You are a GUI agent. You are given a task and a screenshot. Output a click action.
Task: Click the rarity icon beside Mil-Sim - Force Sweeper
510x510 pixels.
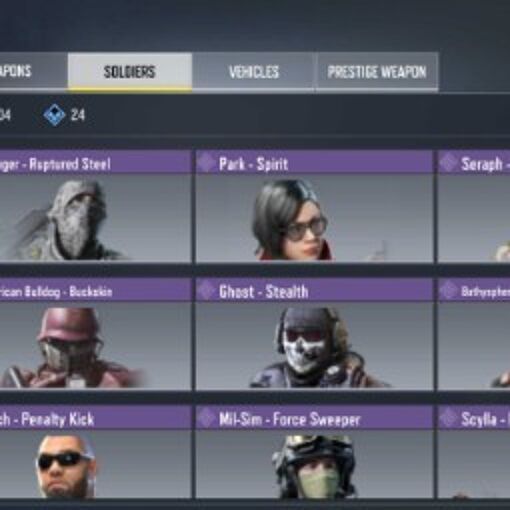[206, 419]
